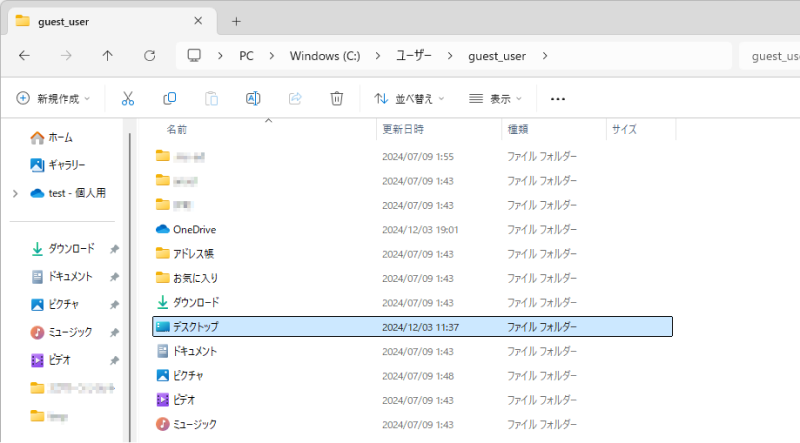Expand chevron after ユーザー in address bar
Screen dimensions: 800x443
click(449, 56)
